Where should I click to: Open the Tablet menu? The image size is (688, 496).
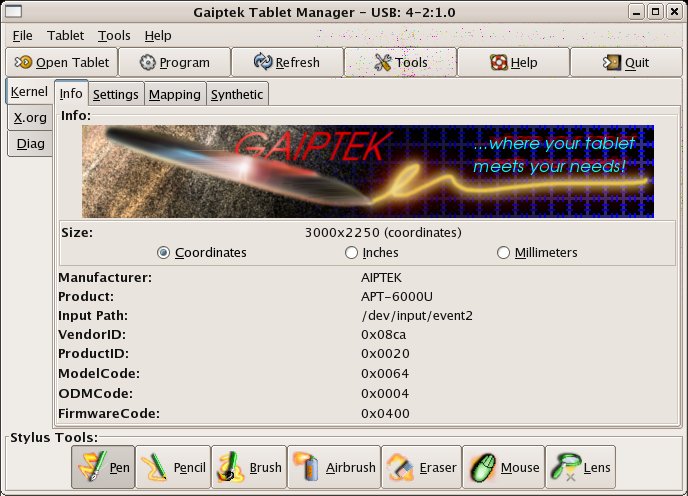[65, 36]
